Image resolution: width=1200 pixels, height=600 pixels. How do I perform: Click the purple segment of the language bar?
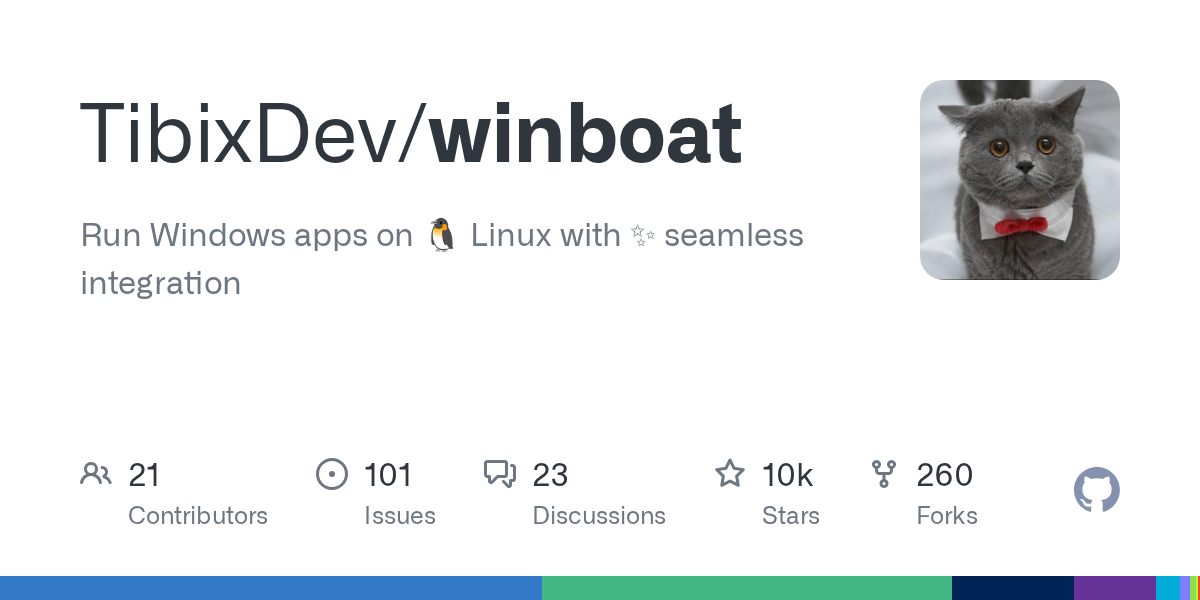[x=1114, y=588]
